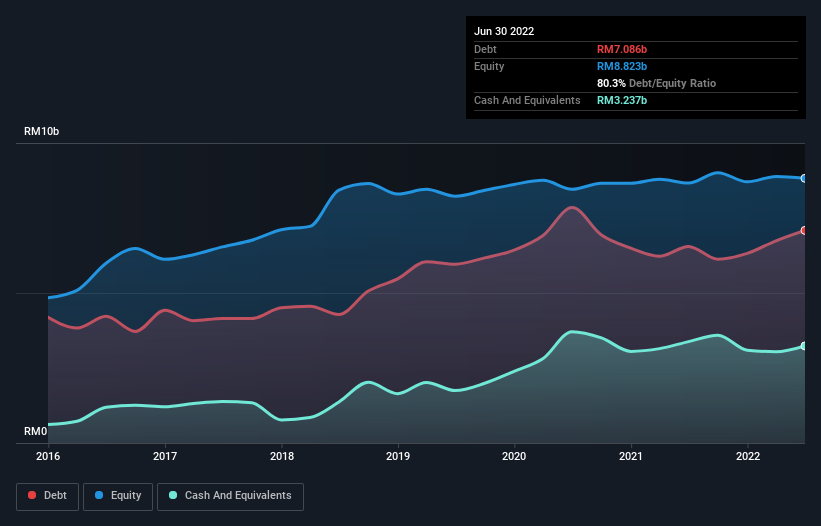Toggle Cash And Equivalents legend button
821x526 pixels.
click(230, 496)
